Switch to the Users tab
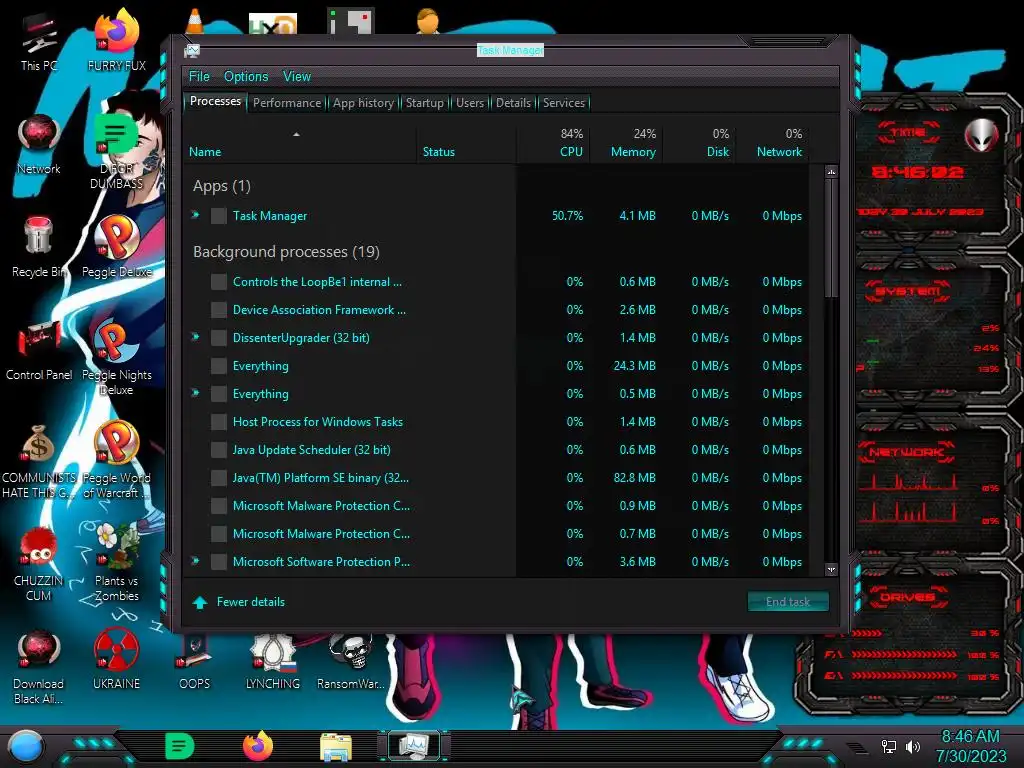The height and width of the screenshot is (768, 1024). point(470,103)
